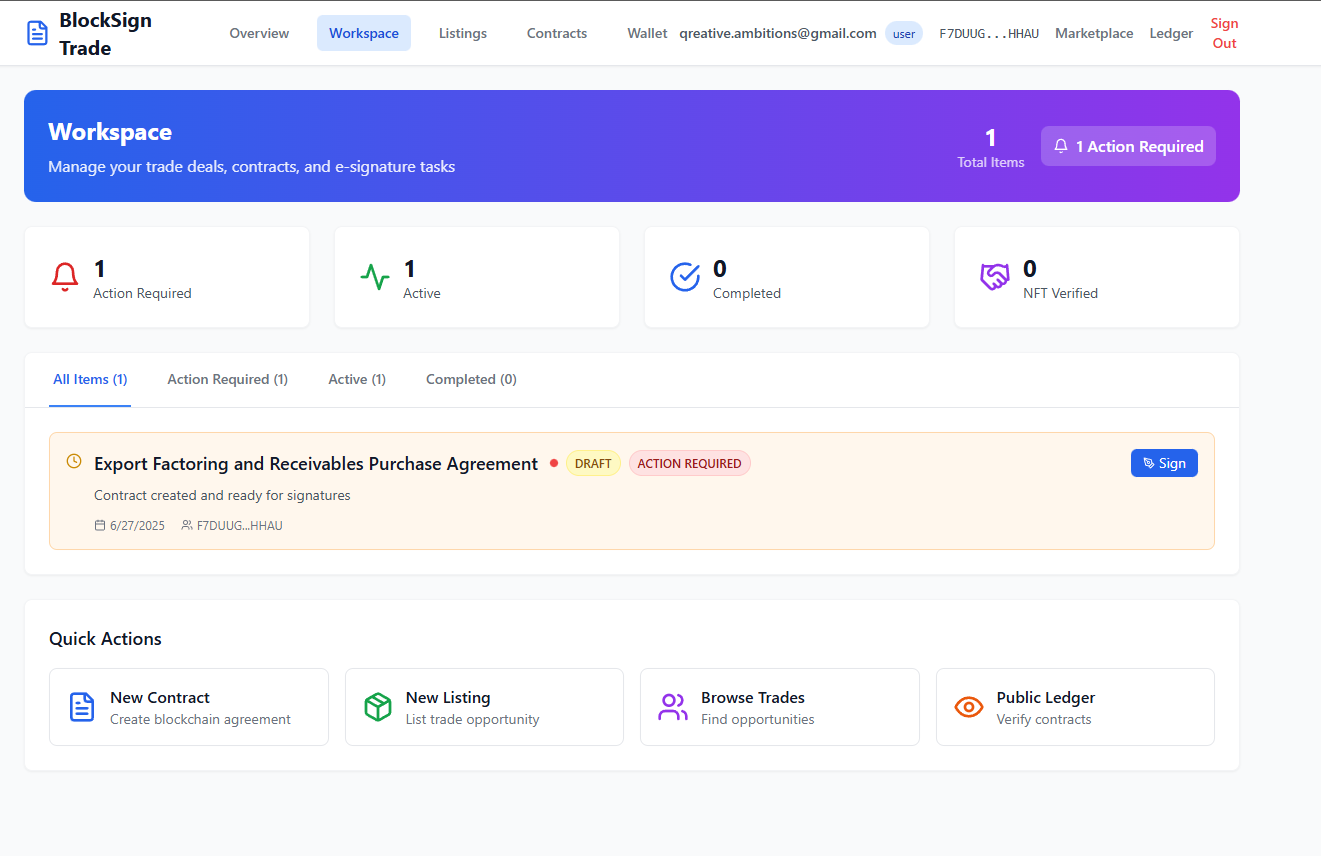Image resolution: width=1321 pixels, height=856 pixels.
Task: Open the Contracts section
Action: click(557, 33)
